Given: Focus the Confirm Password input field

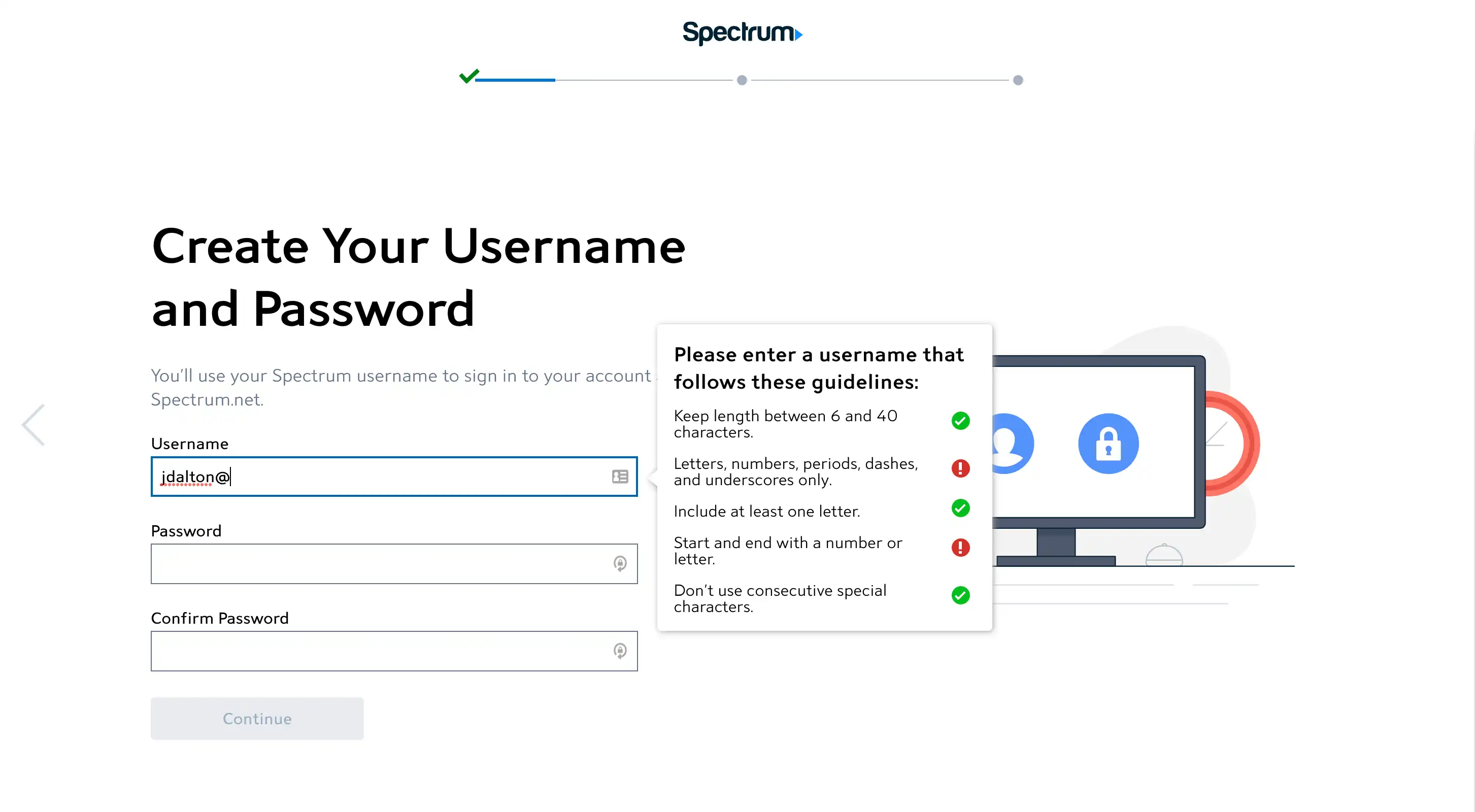Looking at the screenshot, I should 394,651.
